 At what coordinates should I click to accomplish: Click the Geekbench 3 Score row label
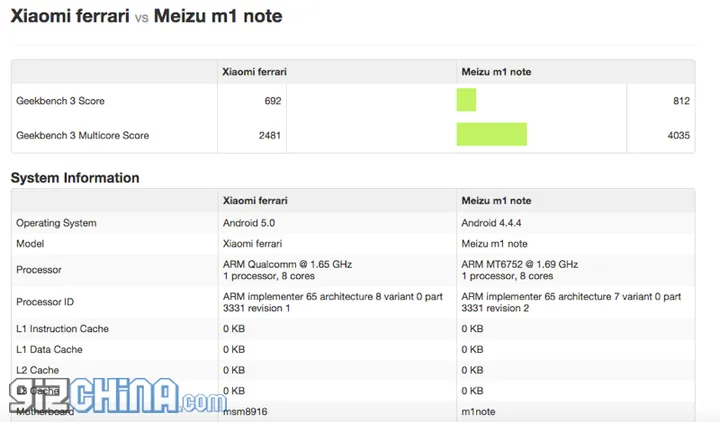(60, 101)
